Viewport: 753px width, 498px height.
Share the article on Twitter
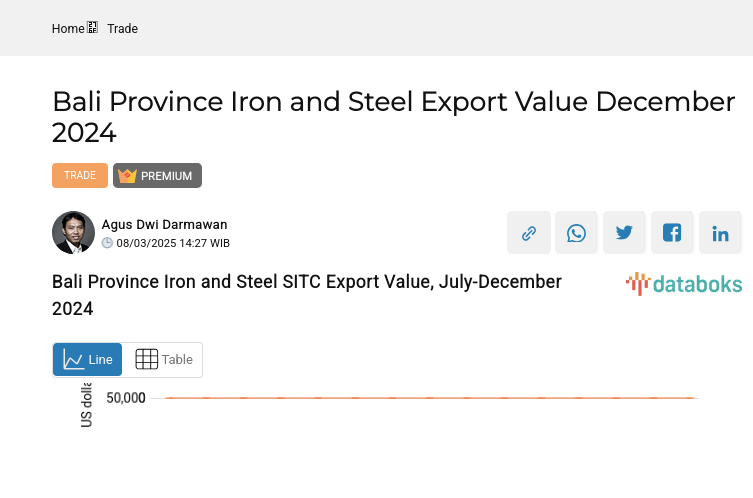coord(624,233)
